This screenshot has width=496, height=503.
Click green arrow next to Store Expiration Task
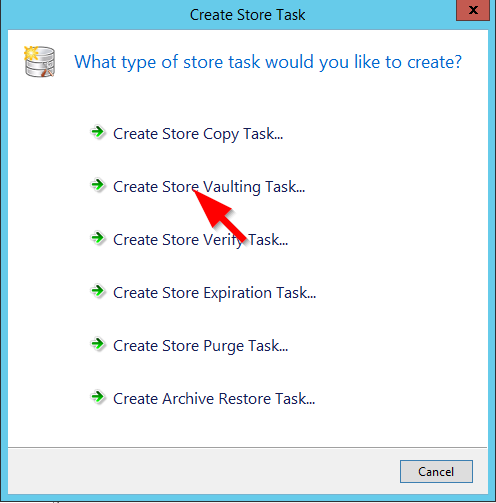click(98, 291)
